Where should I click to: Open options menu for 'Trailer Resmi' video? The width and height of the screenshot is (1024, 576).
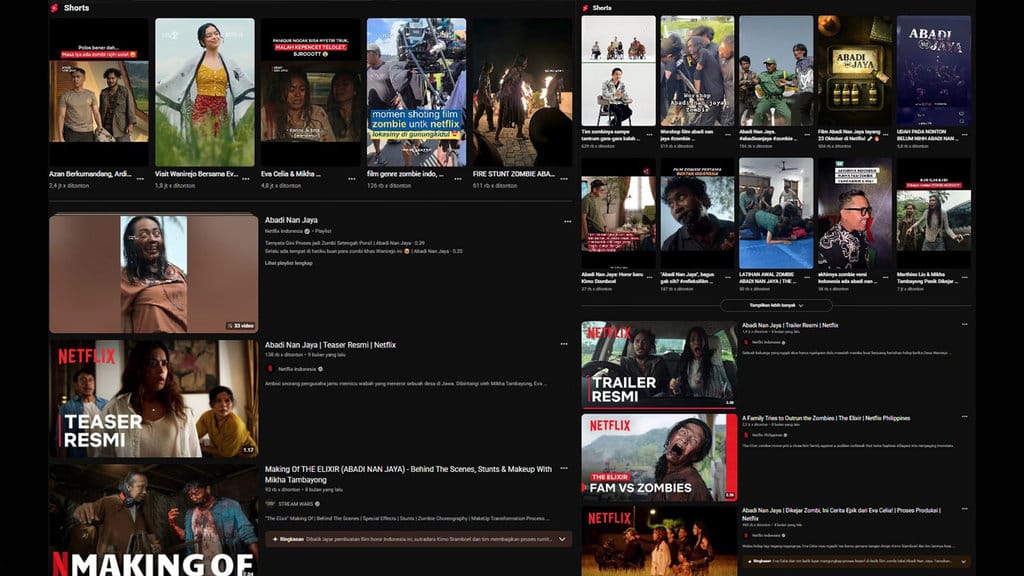click(x=965, y=324)
